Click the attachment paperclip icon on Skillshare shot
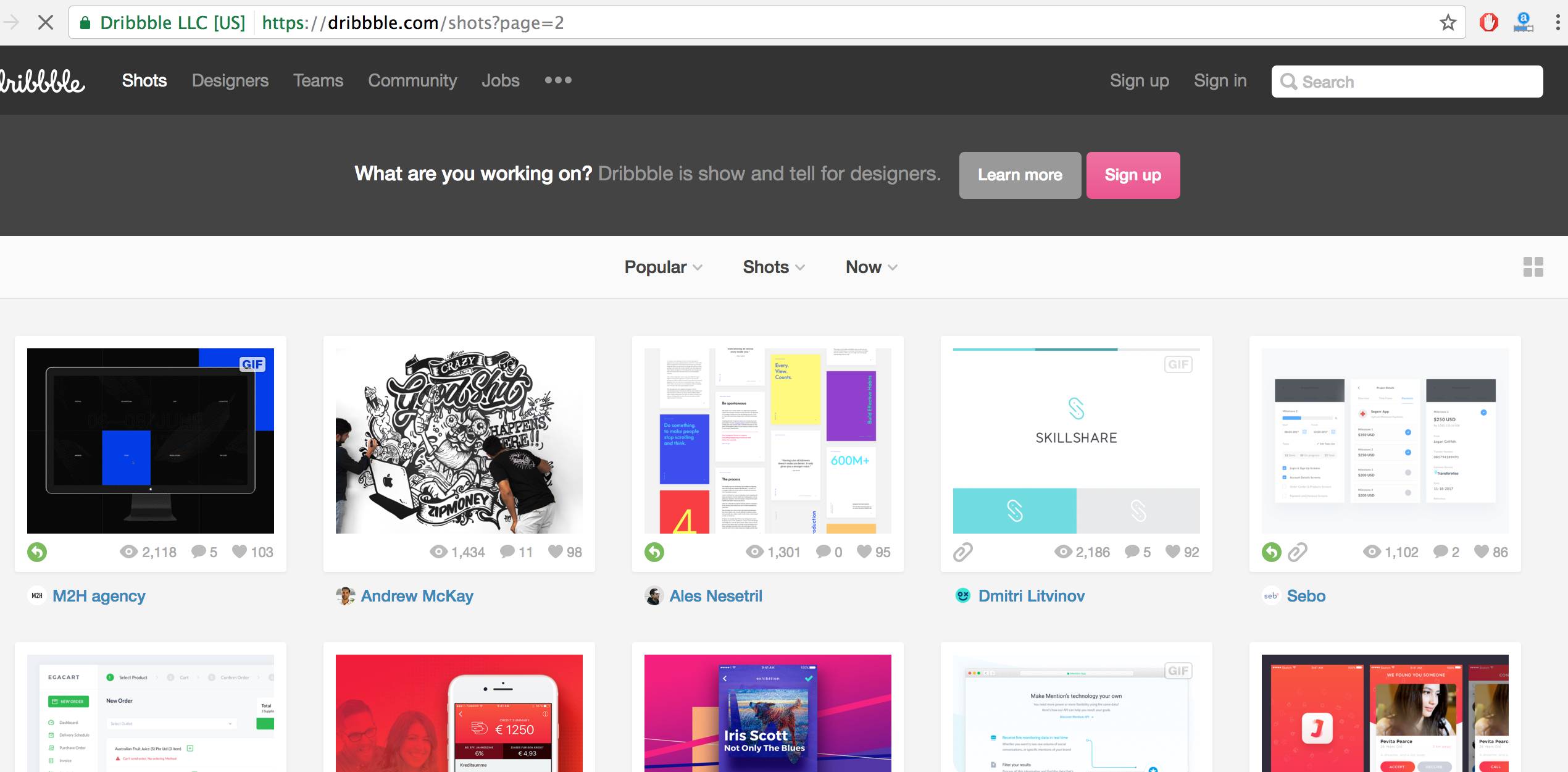 click(962, 552)
